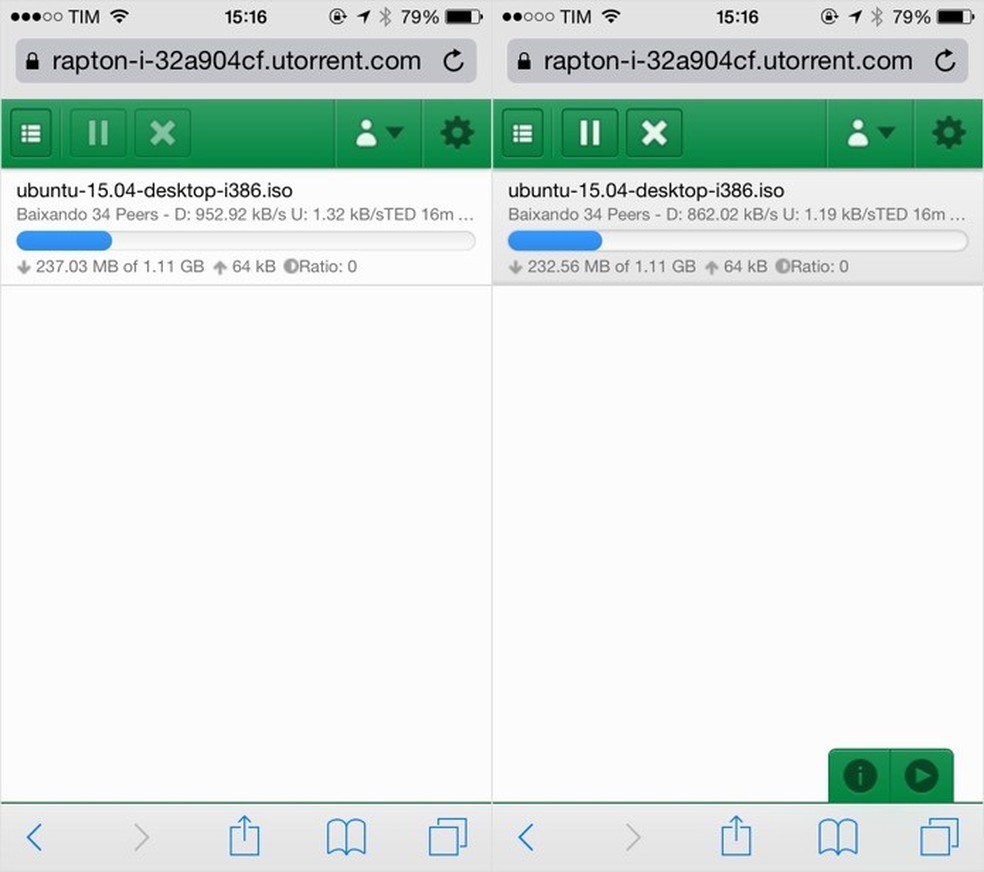984x872 pixels.
Task: Open torrent list menu in right phone
Action: coord(522,133)
